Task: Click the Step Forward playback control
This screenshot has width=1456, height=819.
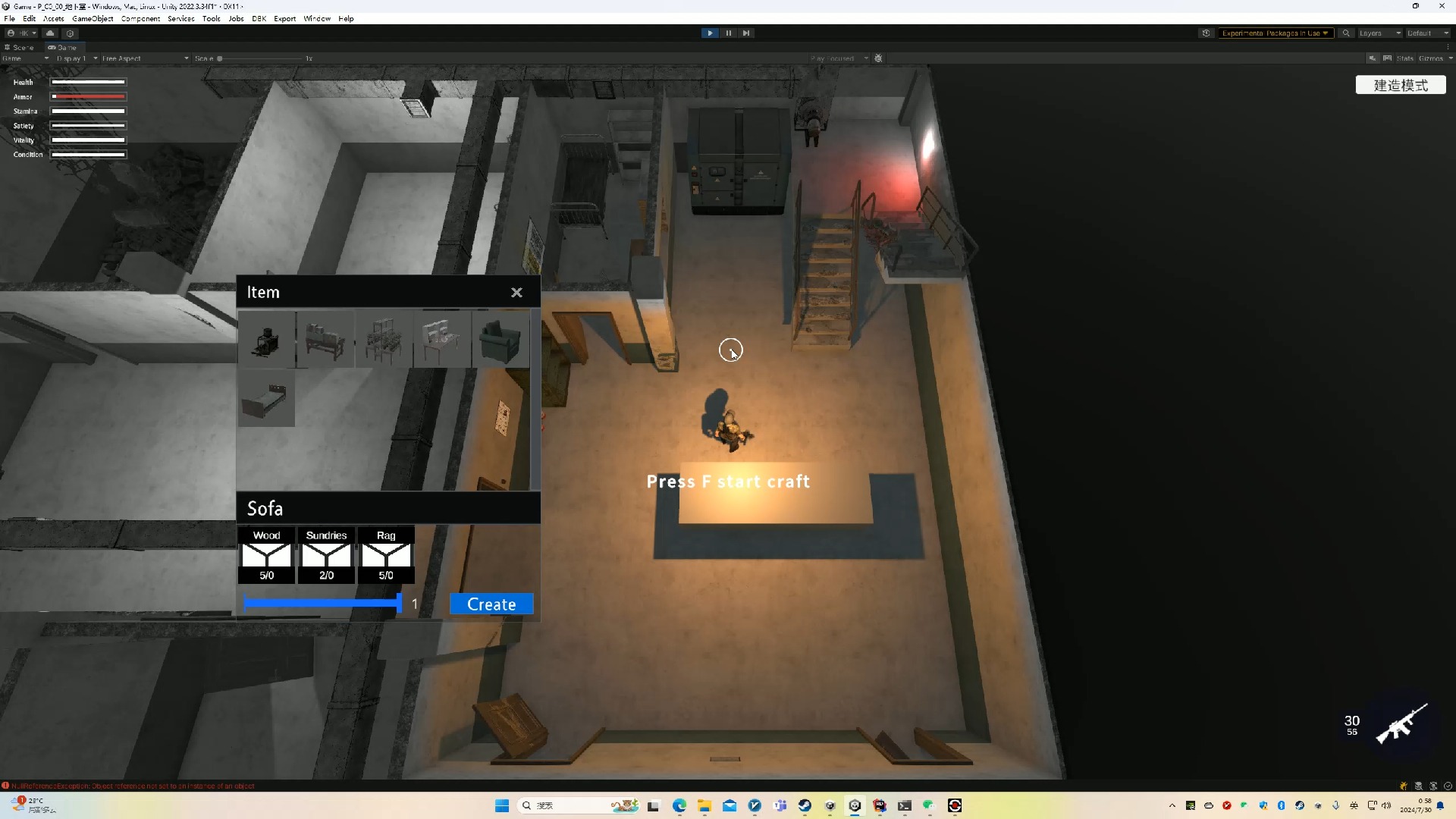Action: click(x=746, y=33)
